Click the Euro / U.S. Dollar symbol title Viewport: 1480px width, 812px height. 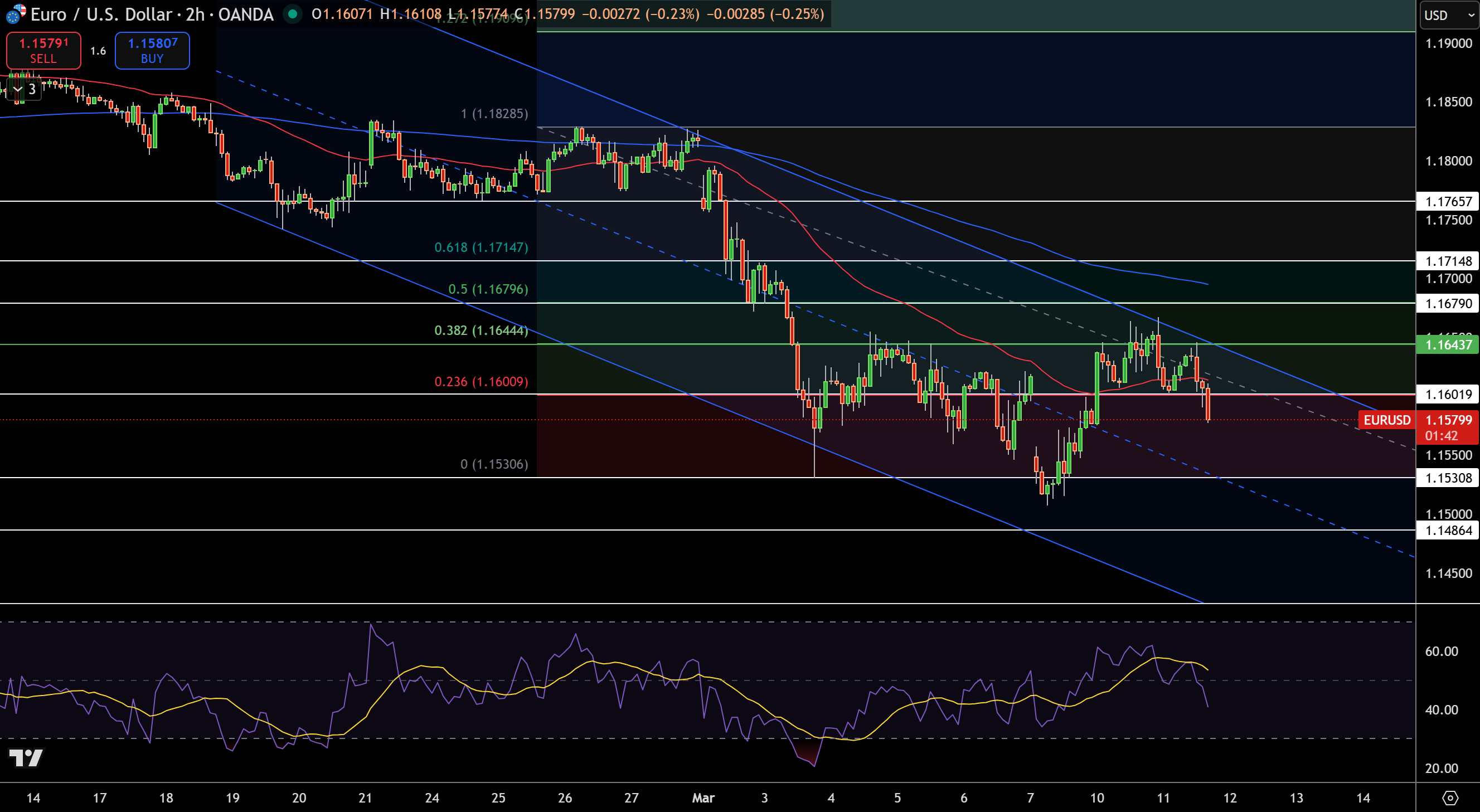click(x=102, y=14)
